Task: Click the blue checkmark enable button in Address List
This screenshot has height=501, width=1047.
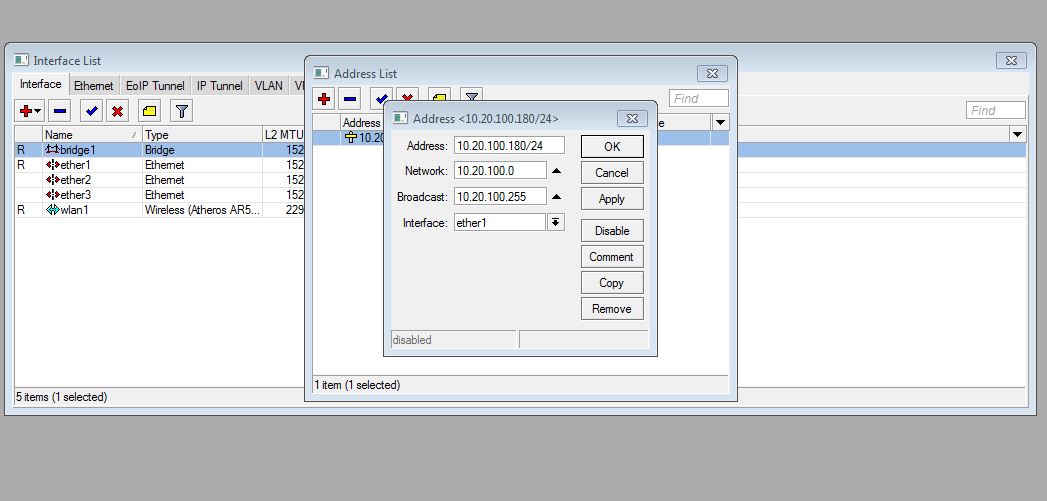Action: (x=381, y=98)
